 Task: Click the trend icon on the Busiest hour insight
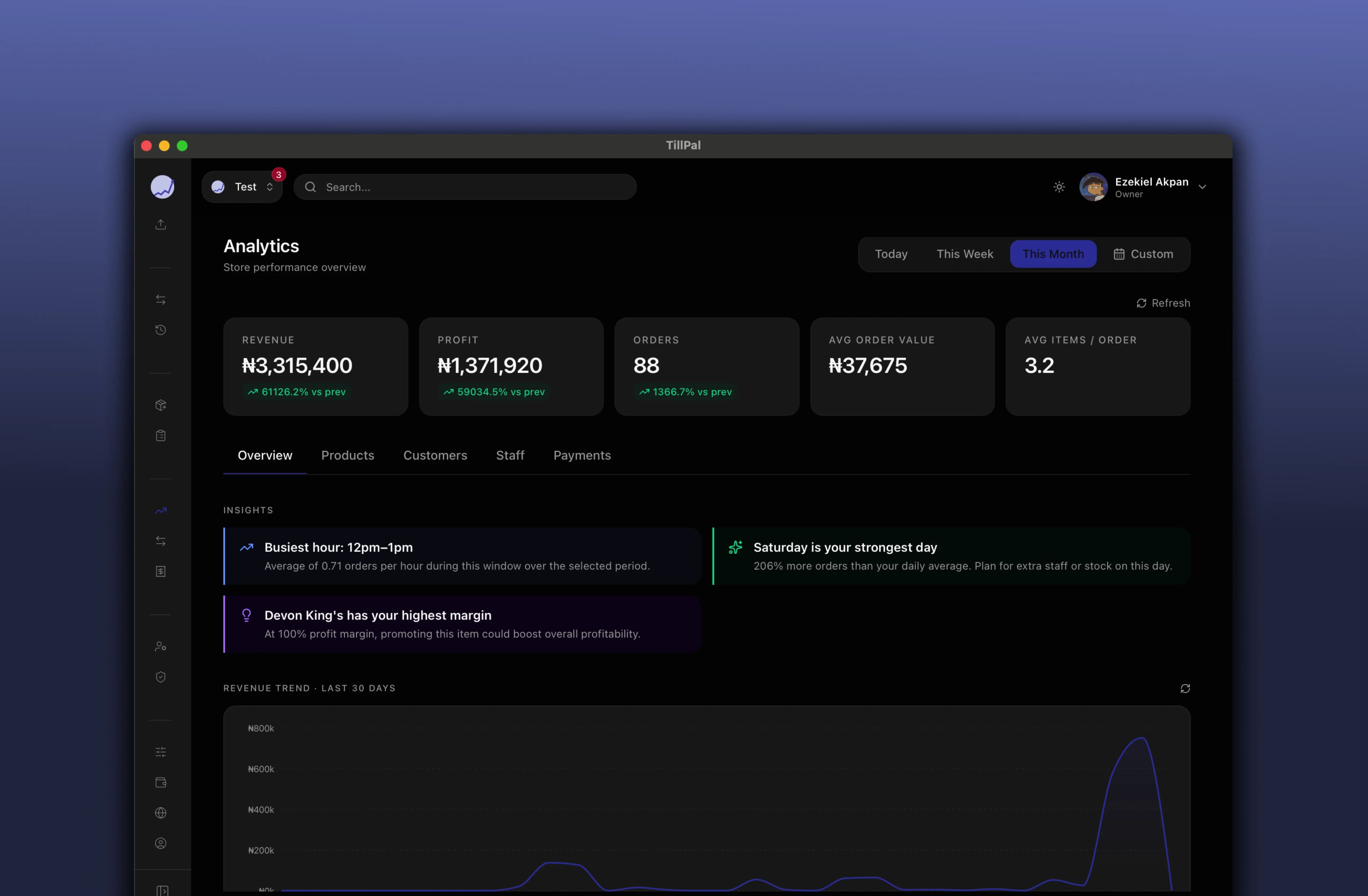point(247,547)
